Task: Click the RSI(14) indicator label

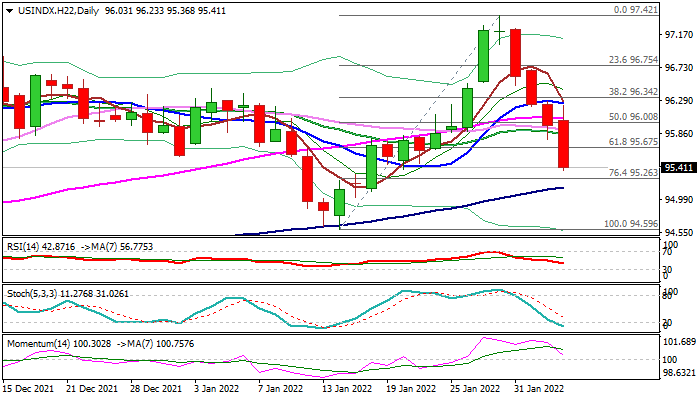Action: click(24, 244)
